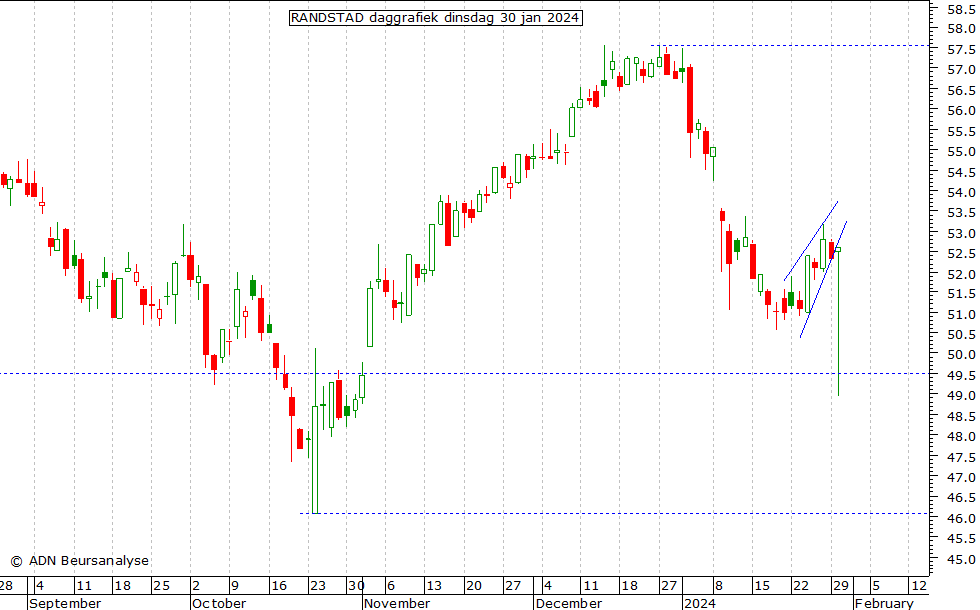Click the 45.0 price axis label
The image size is (980, 610).
961,559
